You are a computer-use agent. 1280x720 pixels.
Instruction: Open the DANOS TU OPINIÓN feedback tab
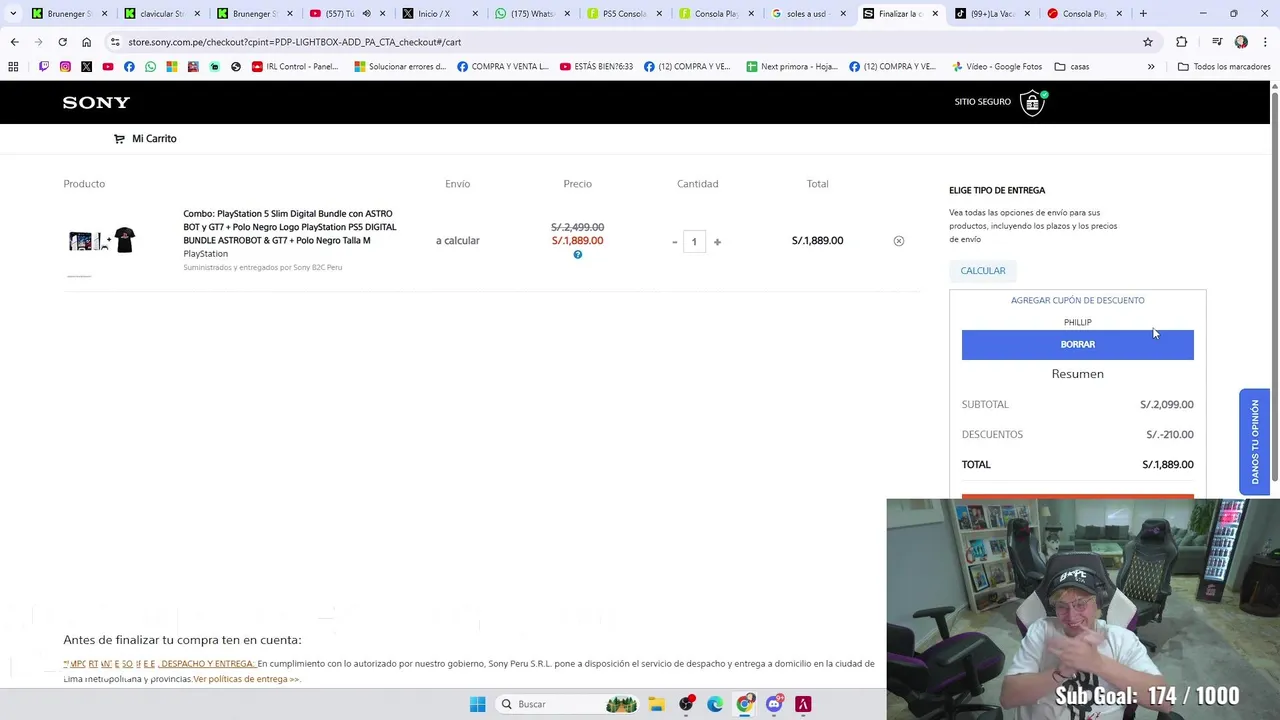tap(1254, 442)
